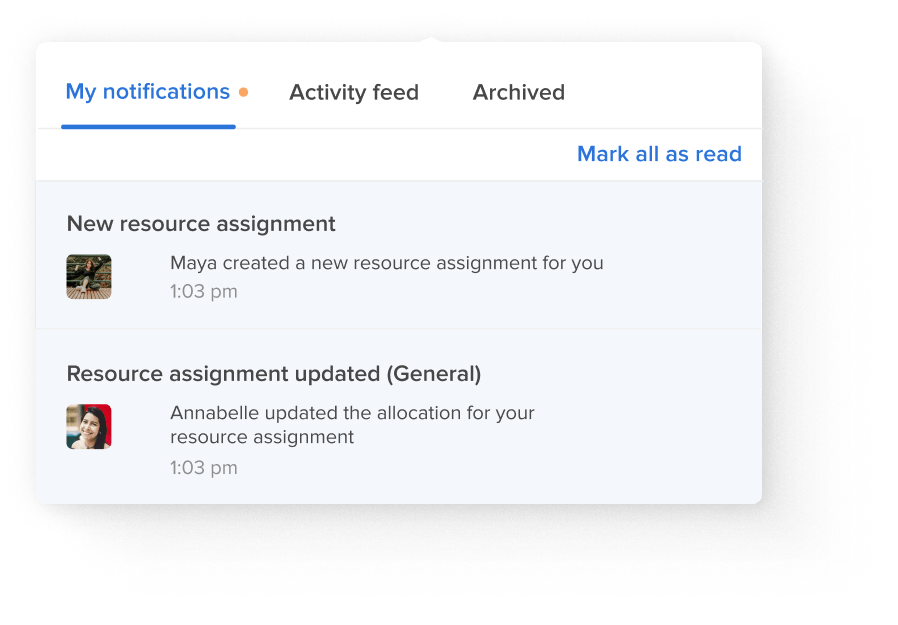The height and width of the screenshot is (625, 898).
Task: Click the Maya created a new resource assignment message
Action: (x=387, y=263)
